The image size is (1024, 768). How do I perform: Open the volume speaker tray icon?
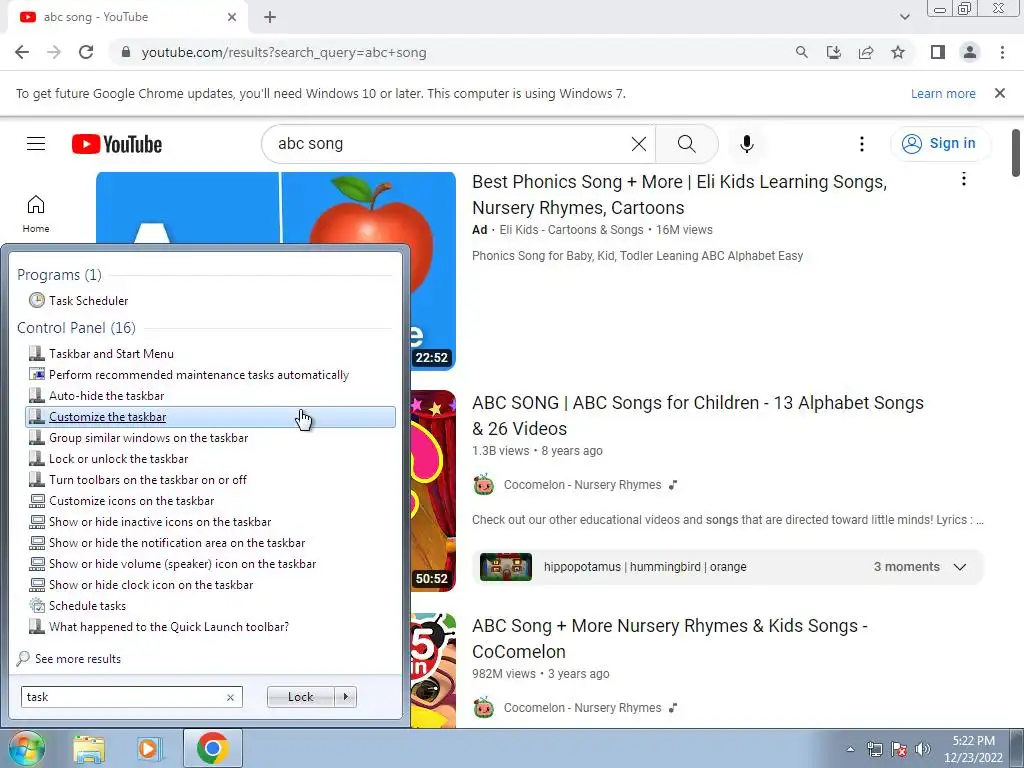pyautogui.click(x=922, y=749)
